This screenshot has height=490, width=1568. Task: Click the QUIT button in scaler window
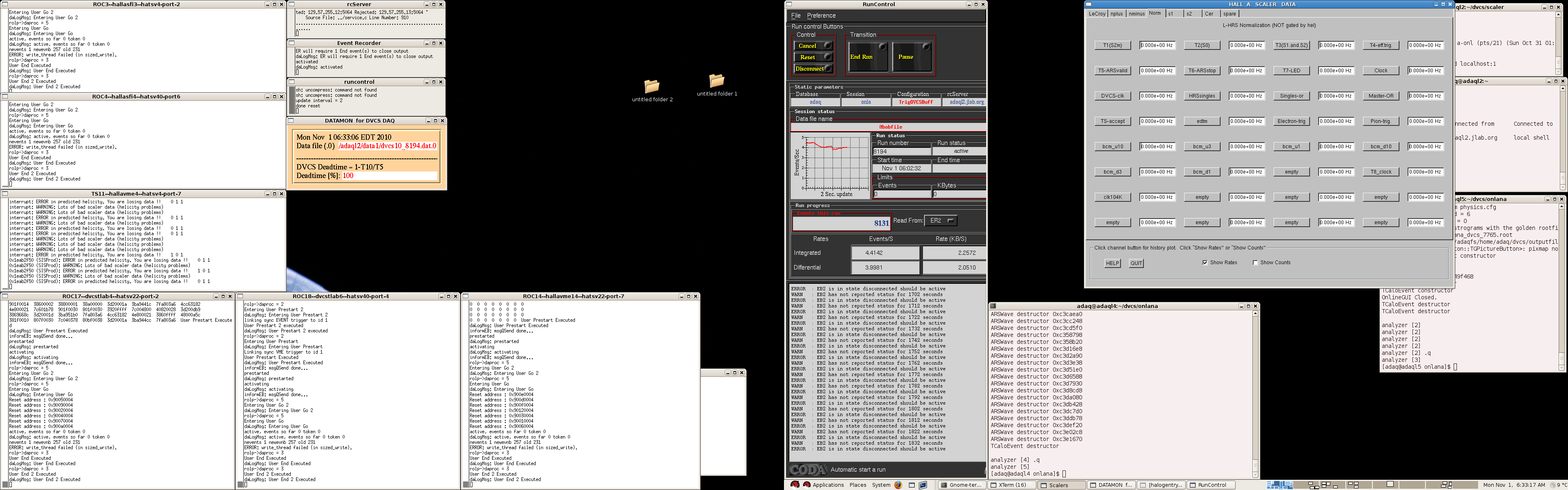coord(1136,263)
